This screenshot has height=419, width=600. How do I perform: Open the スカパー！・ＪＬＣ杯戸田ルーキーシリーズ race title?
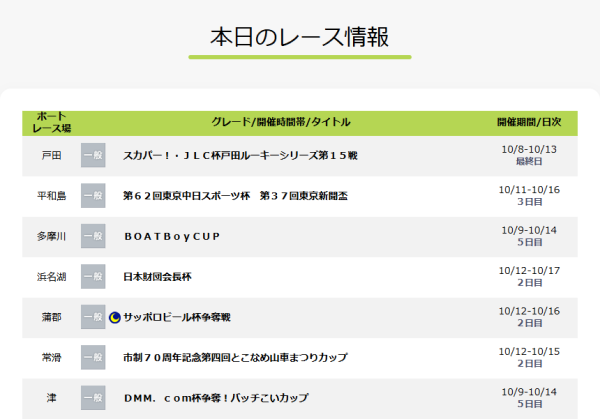pyautogui.click(x=239, y=156)
